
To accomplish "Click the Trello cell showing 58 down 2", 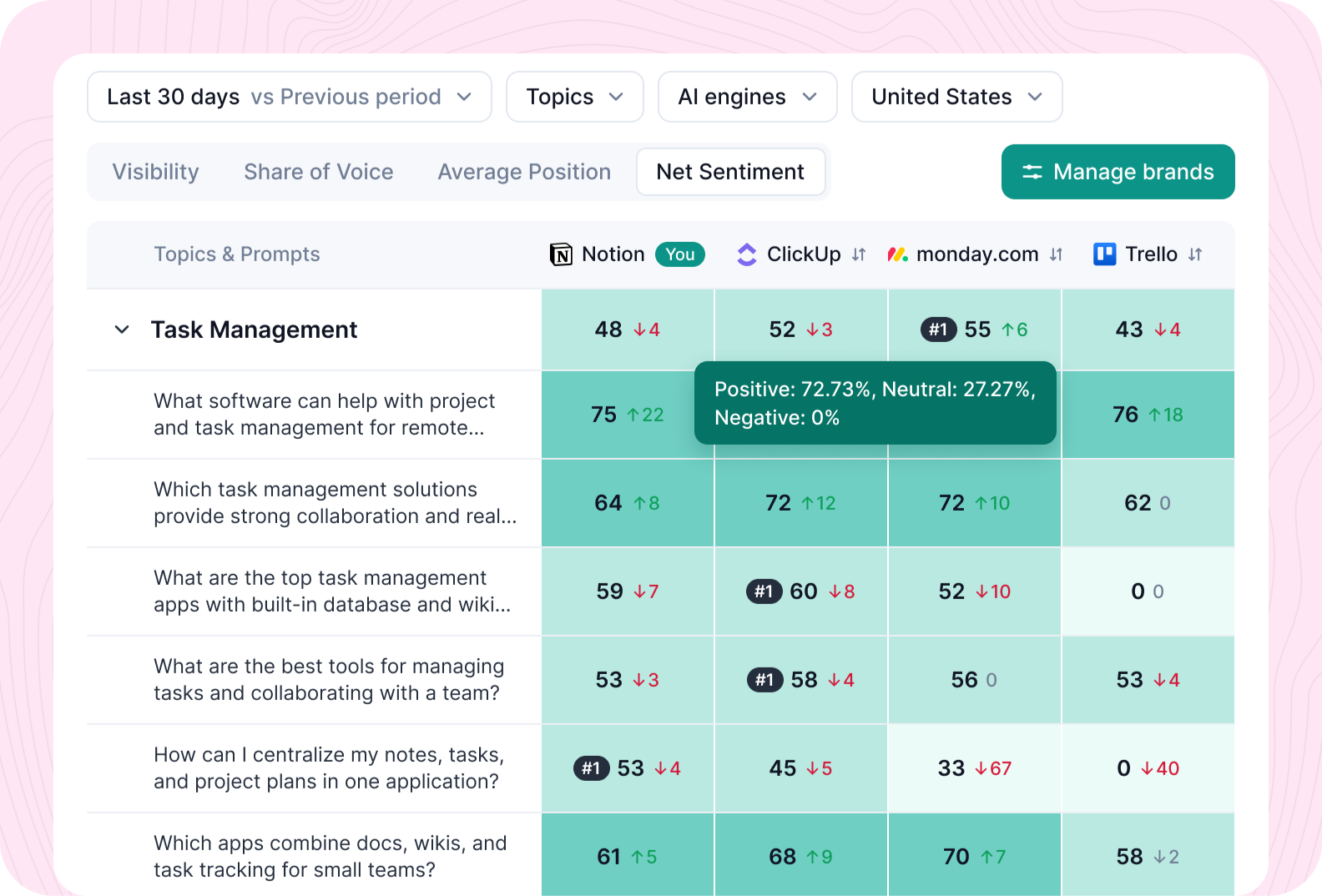I will pyautogui.click(x=1148, y=855).
